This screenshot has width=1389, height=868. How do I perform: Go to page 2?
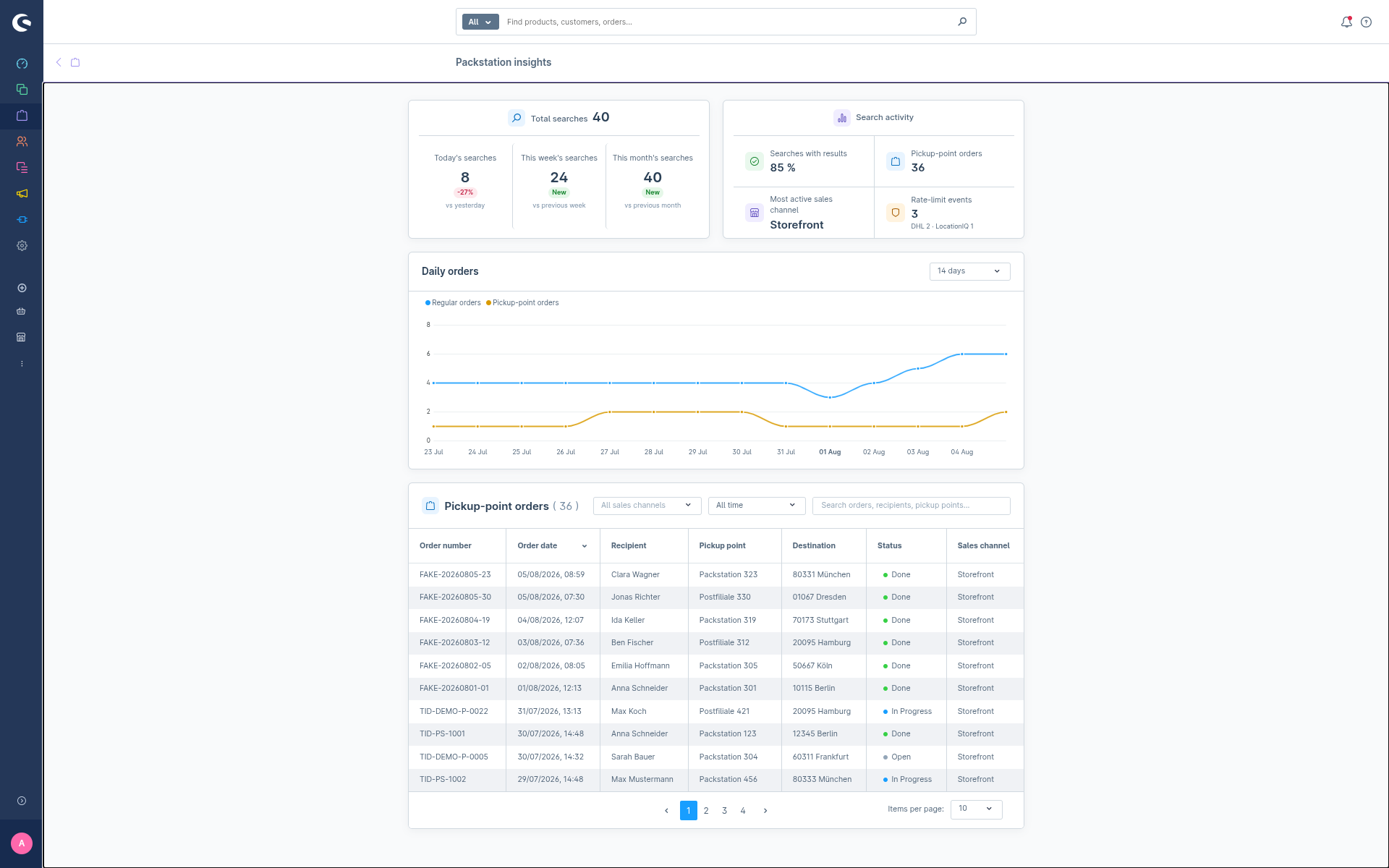coord(706,811)
